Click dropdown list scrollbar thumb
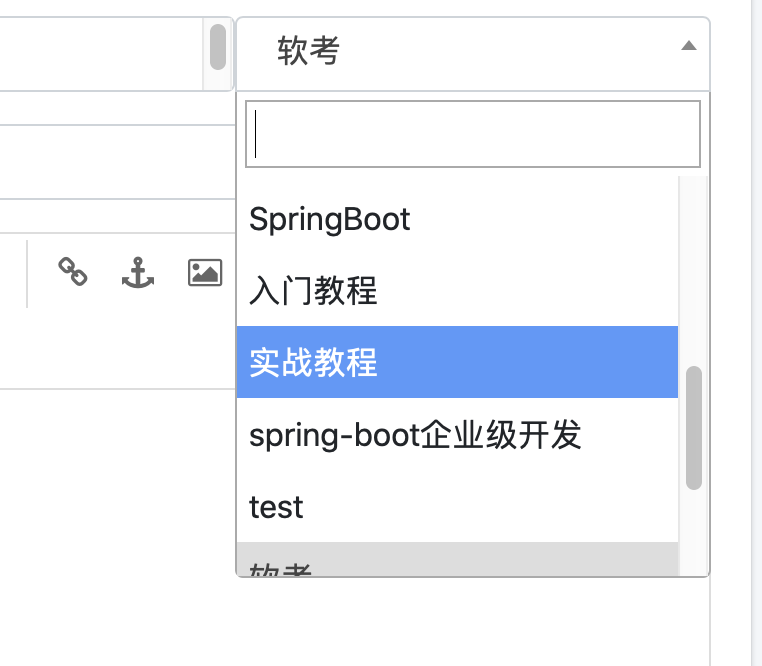 coord(693,428)
